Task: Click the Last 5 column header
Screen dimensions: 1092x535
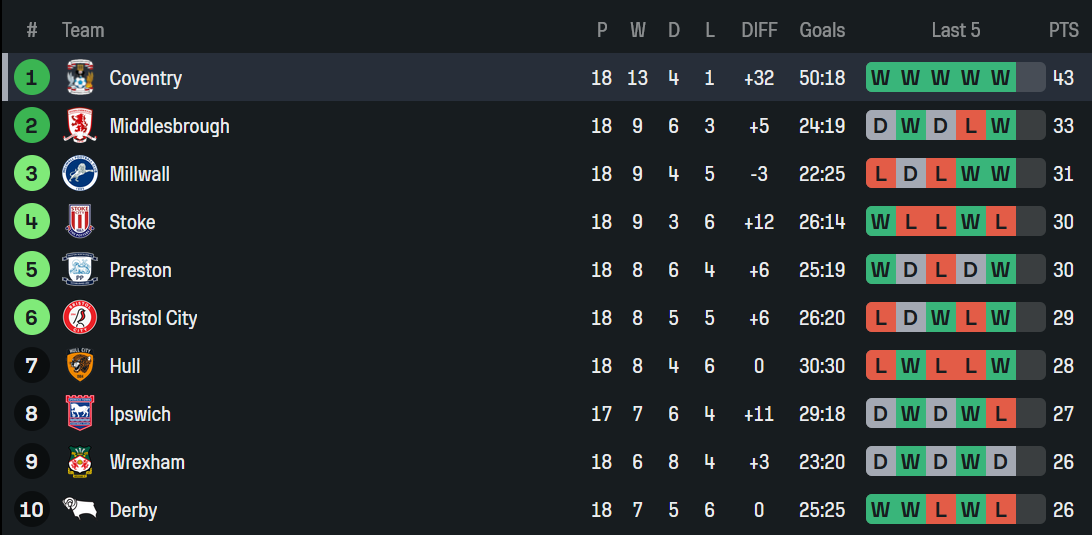Action: click(x=956, y=30)
